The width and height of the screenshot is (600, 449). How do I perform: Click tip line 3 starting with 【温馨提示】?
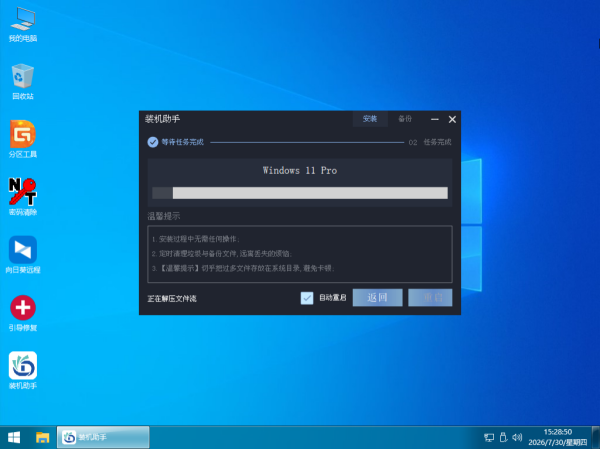click(243, 268)
